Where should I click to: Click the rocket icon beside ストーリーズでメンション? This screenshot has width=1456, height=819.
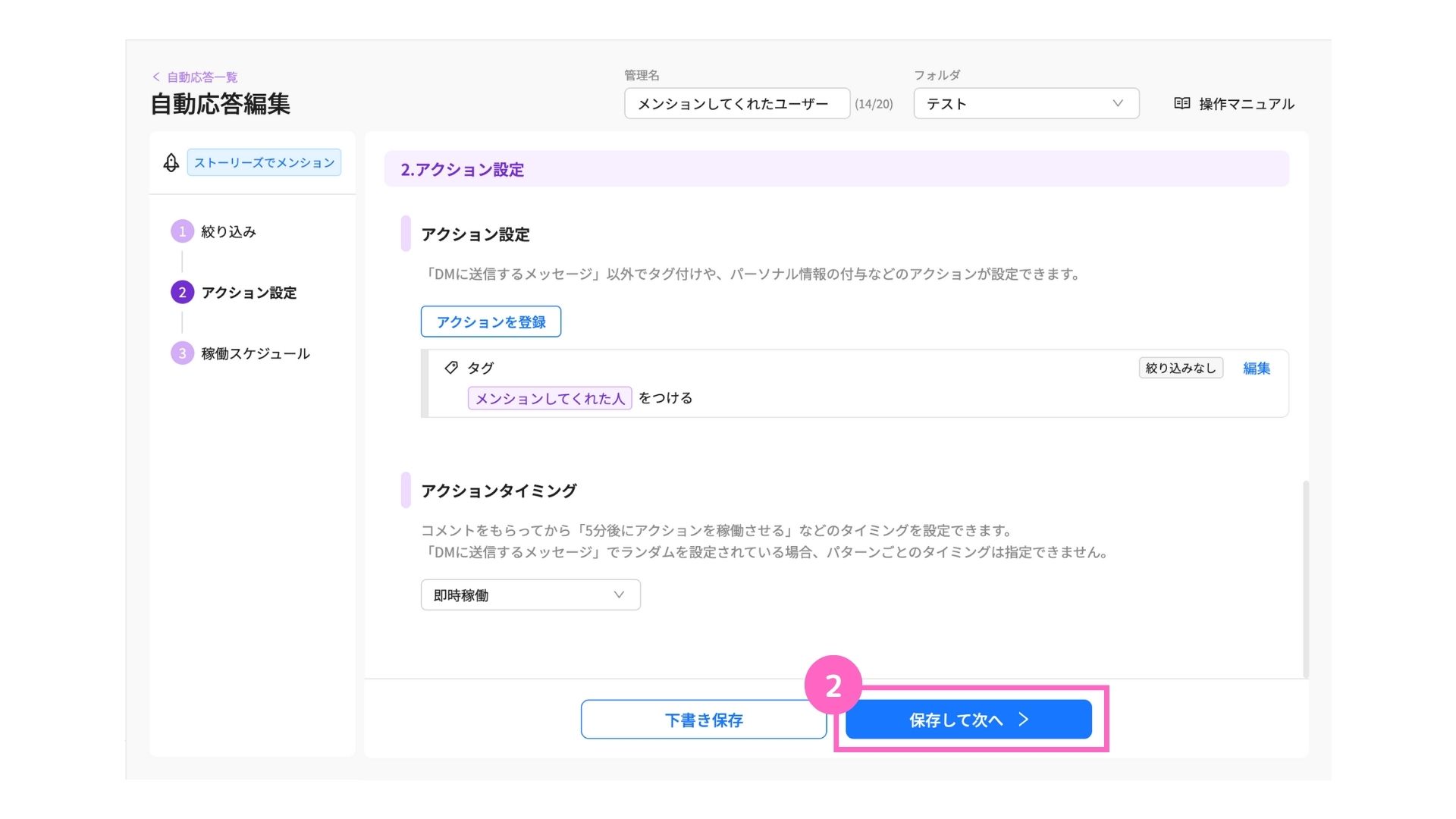click(171, 162)
